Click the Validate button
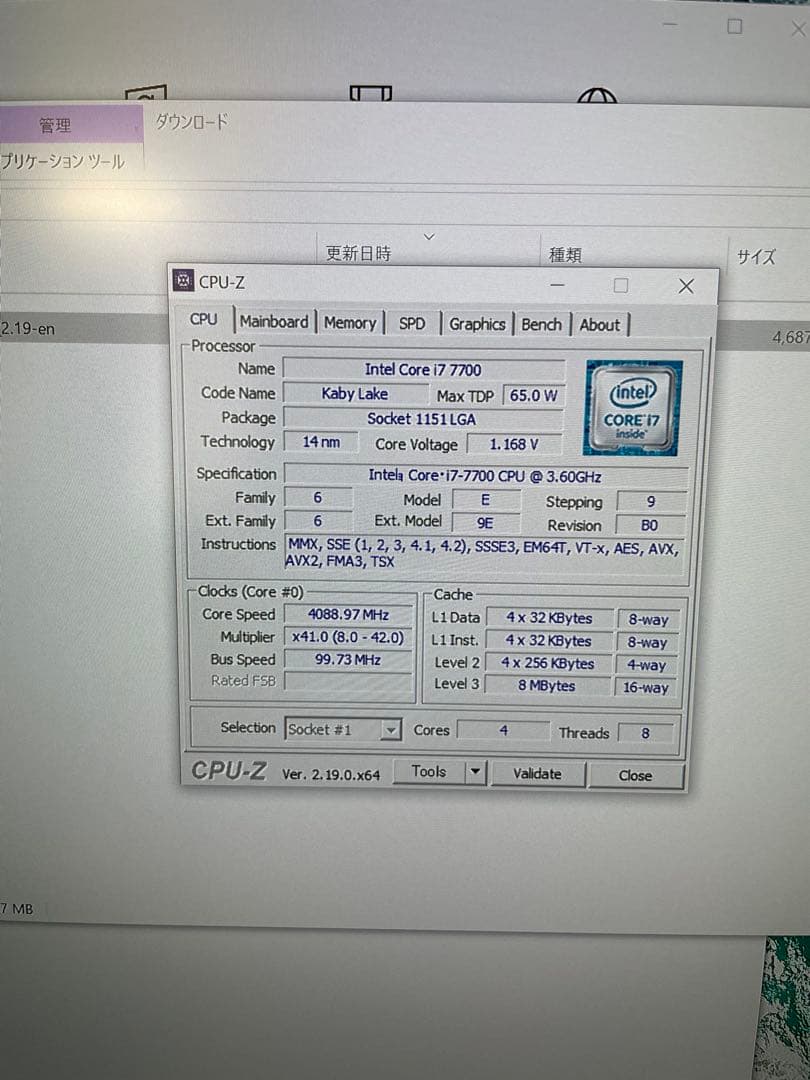Image resolution: width=810 pixels, height=1080 pixels. 537,773
